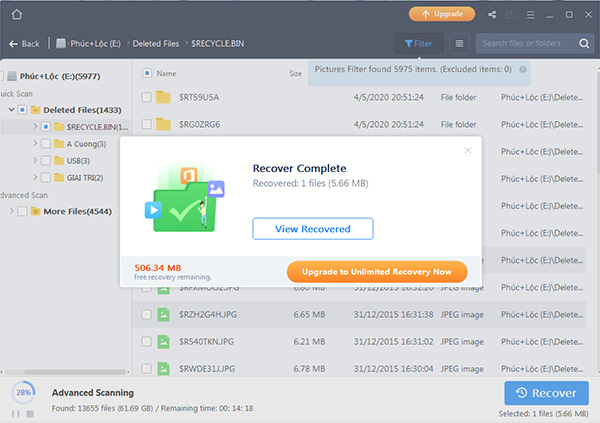Click the USB folder icon
Image resolution: width=600 pixels, height=423 pixels.
point(59,160)
